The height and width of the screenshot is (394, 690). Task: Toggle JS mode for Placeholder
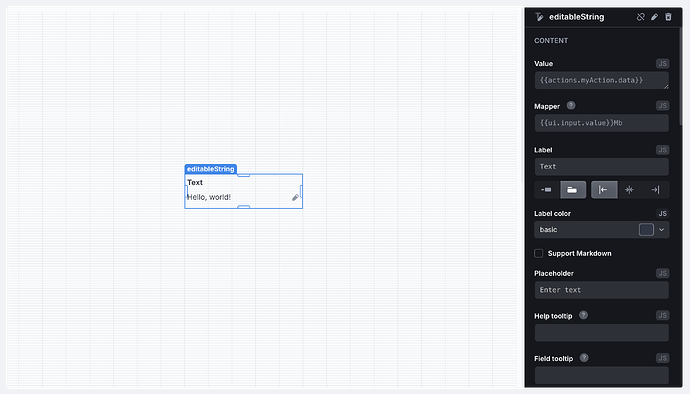(662, 273)
